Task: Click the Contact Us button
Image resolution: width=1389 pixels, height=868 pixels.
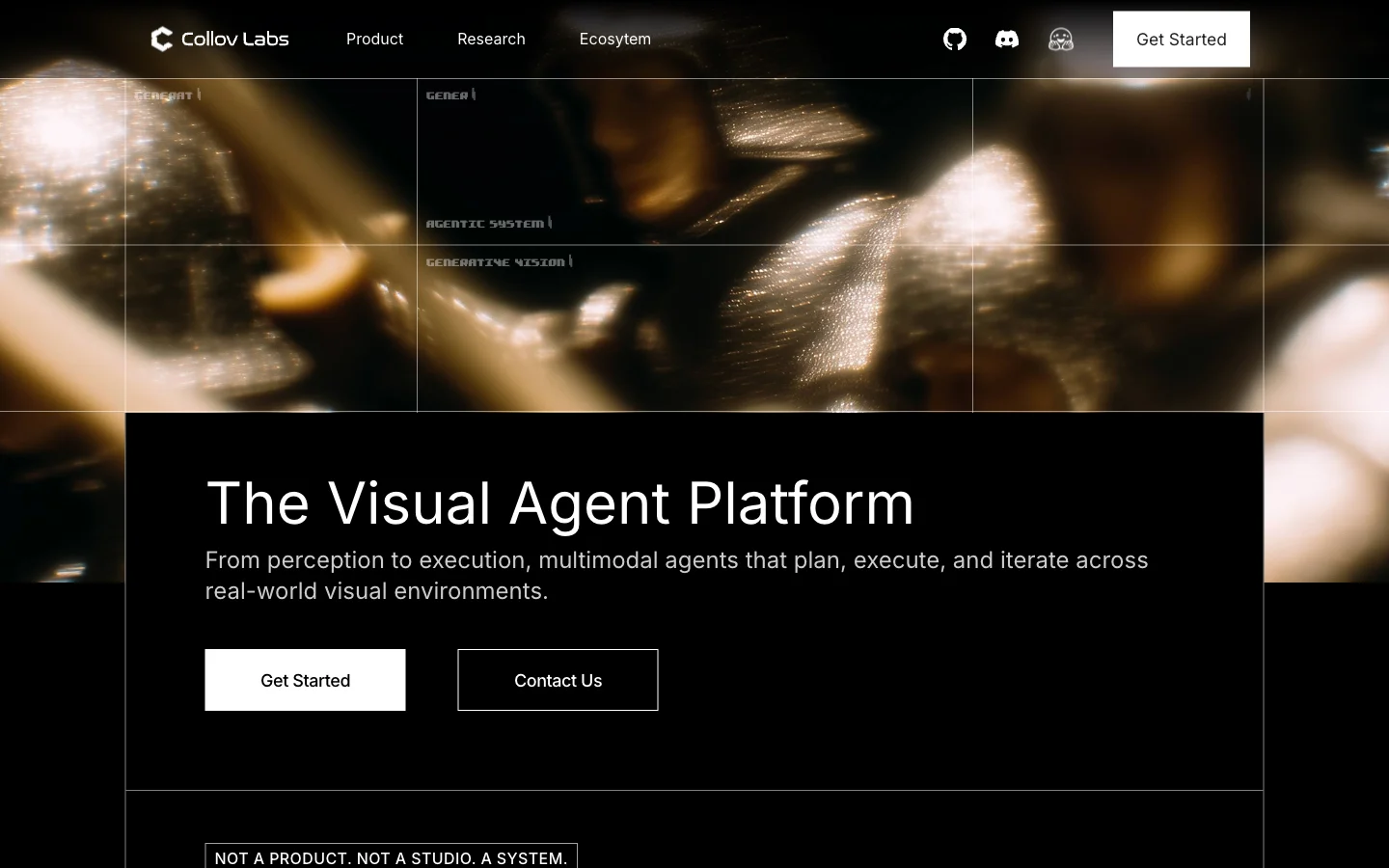Action: click(x=558, y=680)
